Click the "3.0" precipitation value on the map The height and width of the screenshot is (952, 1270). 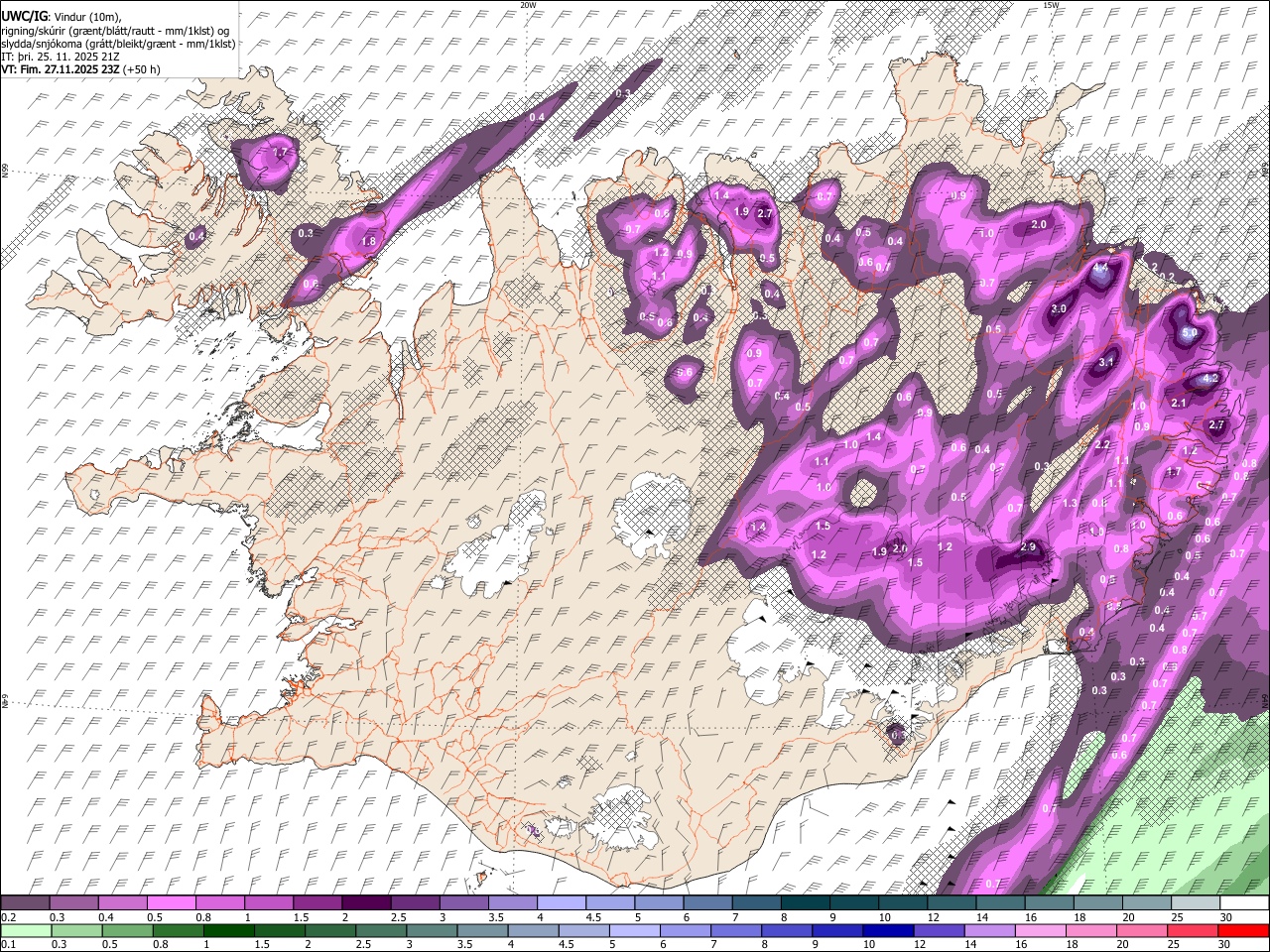pyautogui.click(x=1059, y=308)
